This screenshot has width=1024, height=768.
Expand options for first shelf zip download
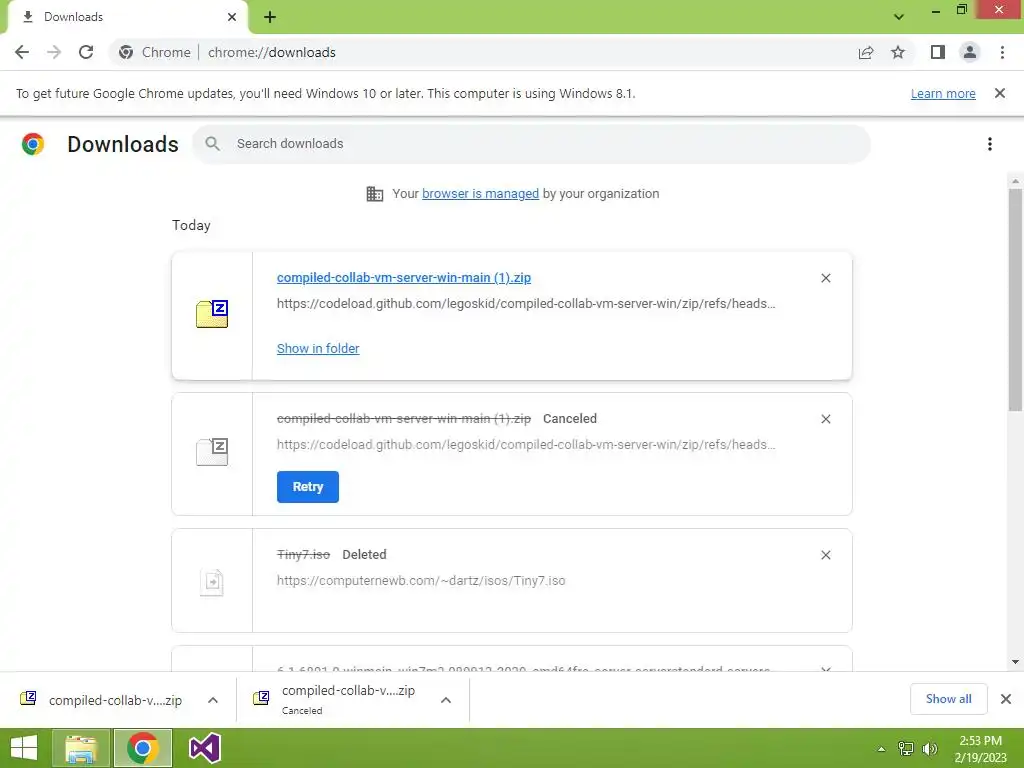(x=213, y=700)
